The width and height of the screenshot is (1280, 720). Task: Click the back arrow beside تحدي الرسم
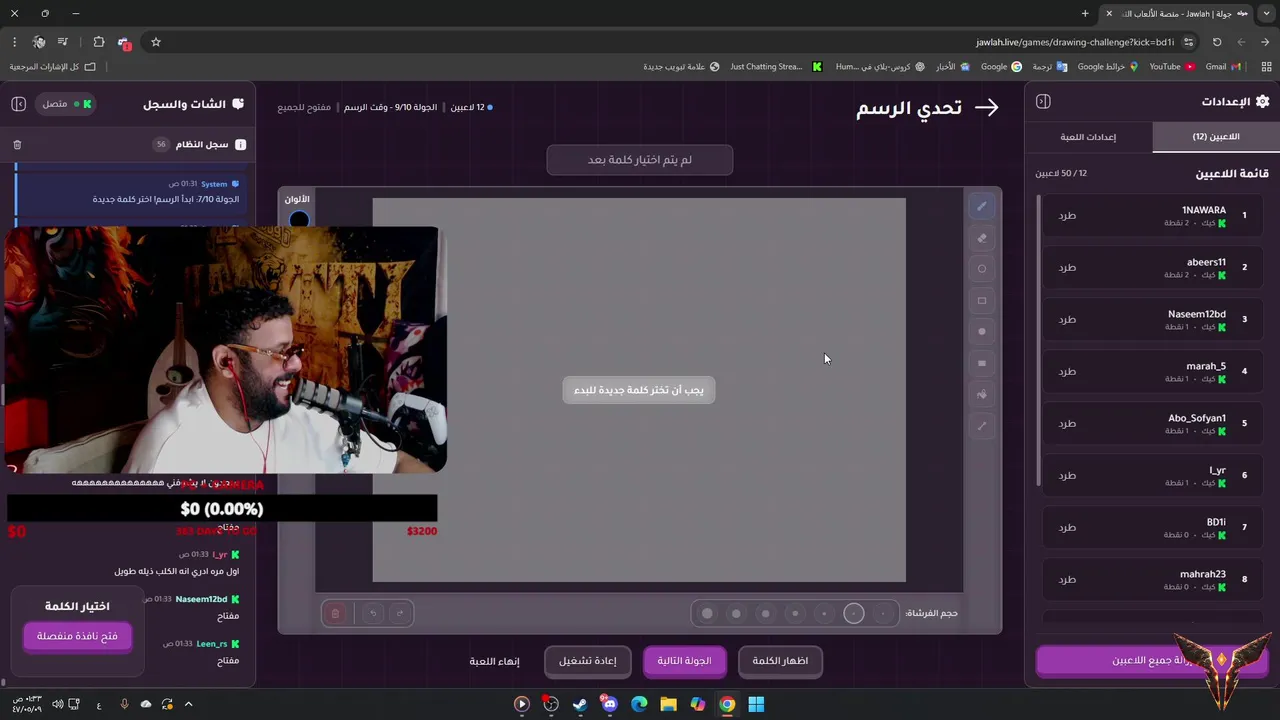pyautogui.click(x=986, y=108)
